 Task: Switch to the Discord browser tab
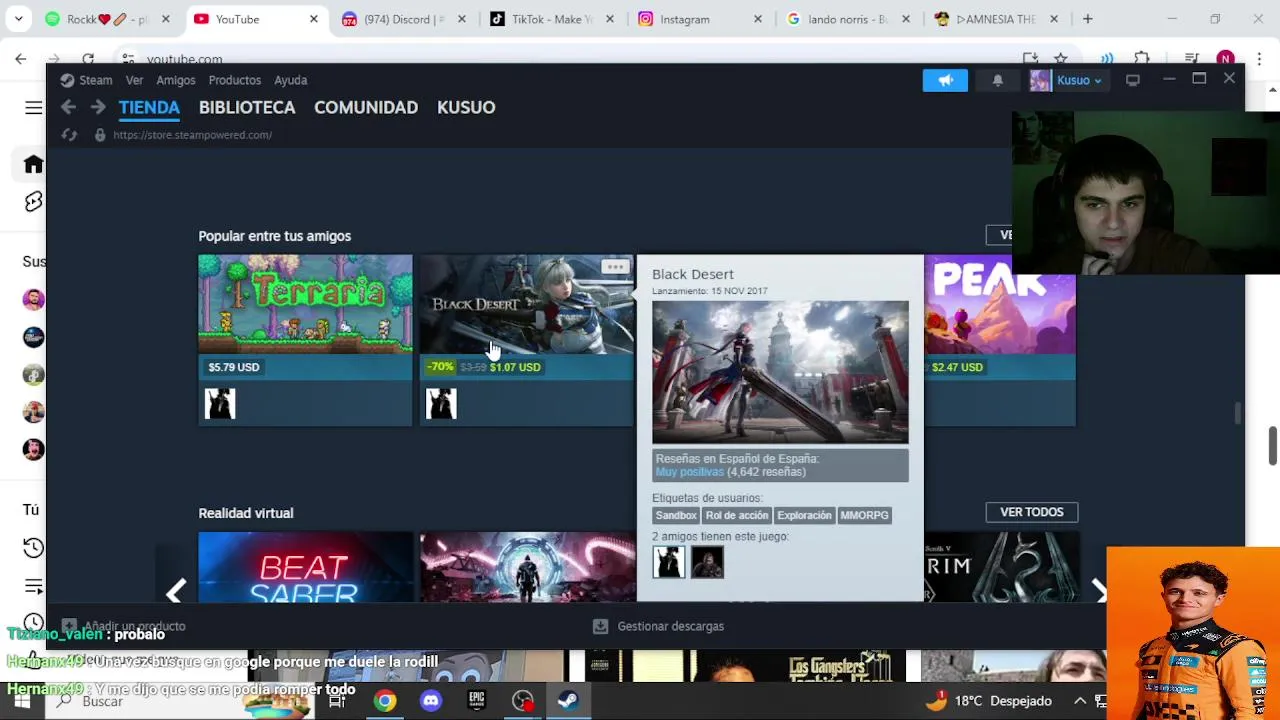click(x=403, y=19)
